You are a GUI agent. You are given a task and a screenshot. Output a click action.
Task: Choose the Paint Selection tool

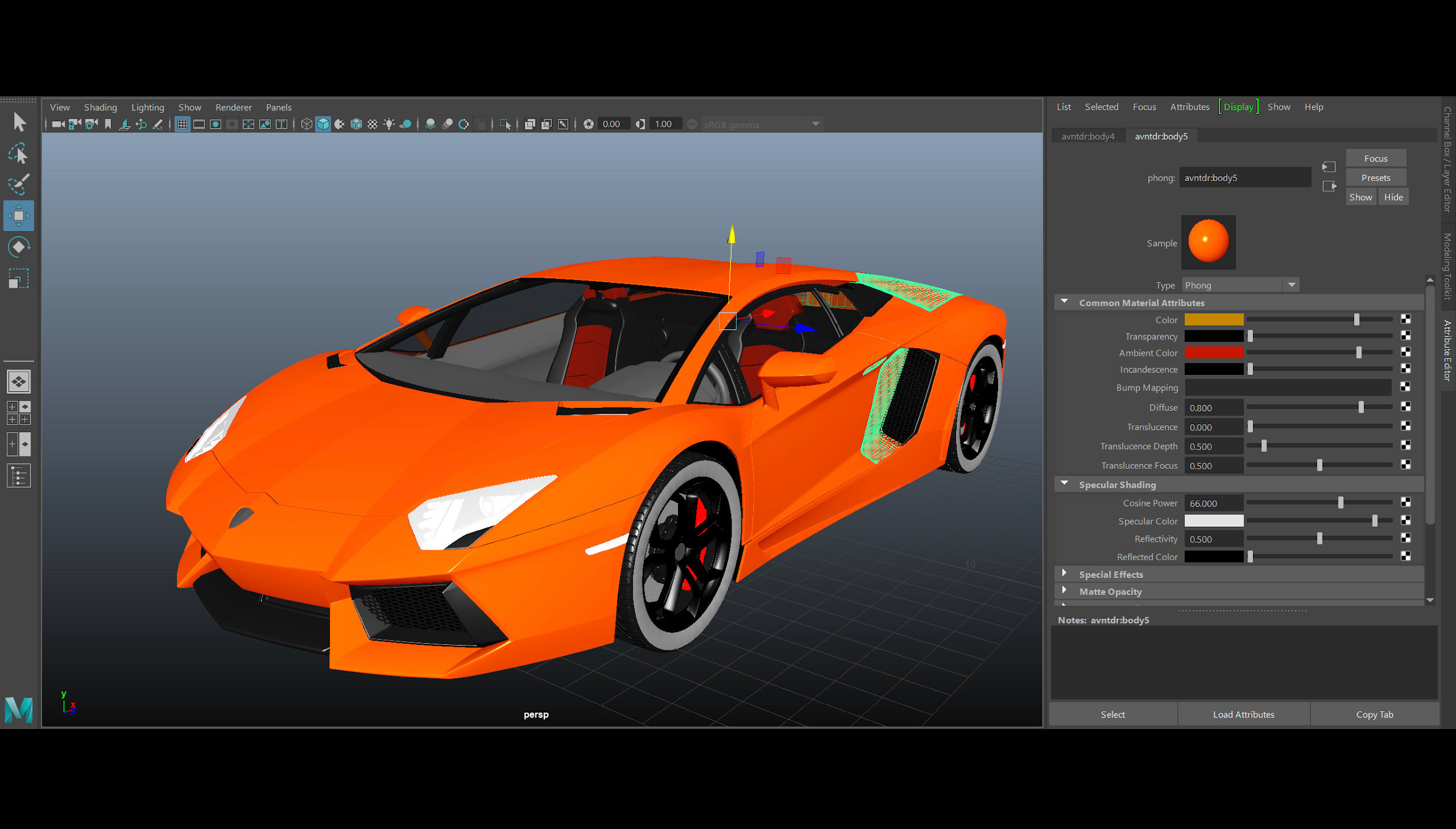pos(19,184)
